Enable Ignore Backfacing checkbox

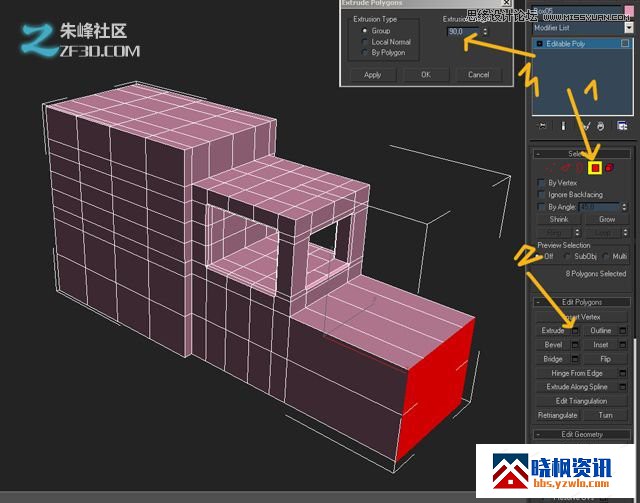(541, 195)
